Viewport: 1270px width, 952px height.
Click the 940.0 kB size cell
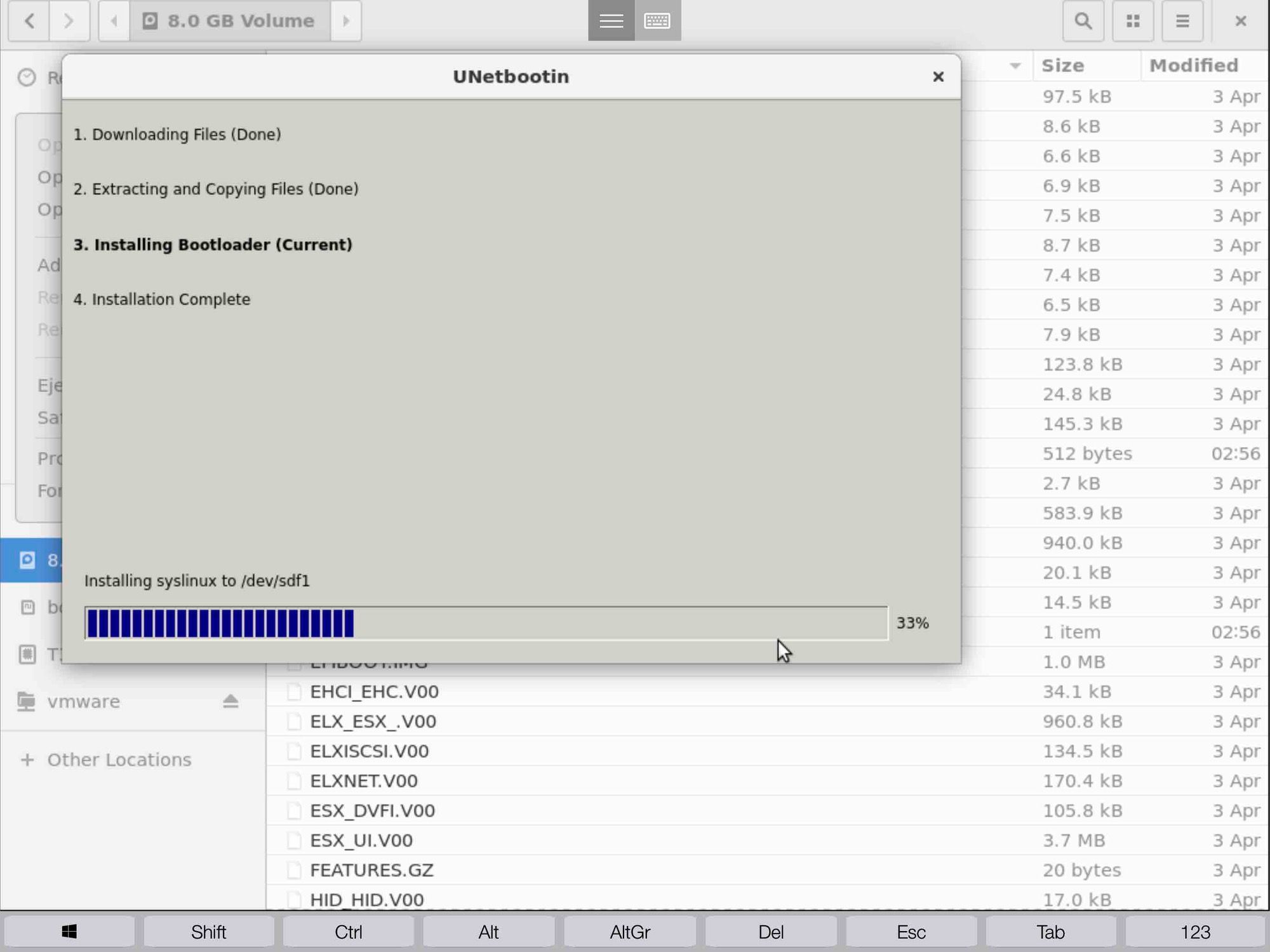coord(1083,543)
